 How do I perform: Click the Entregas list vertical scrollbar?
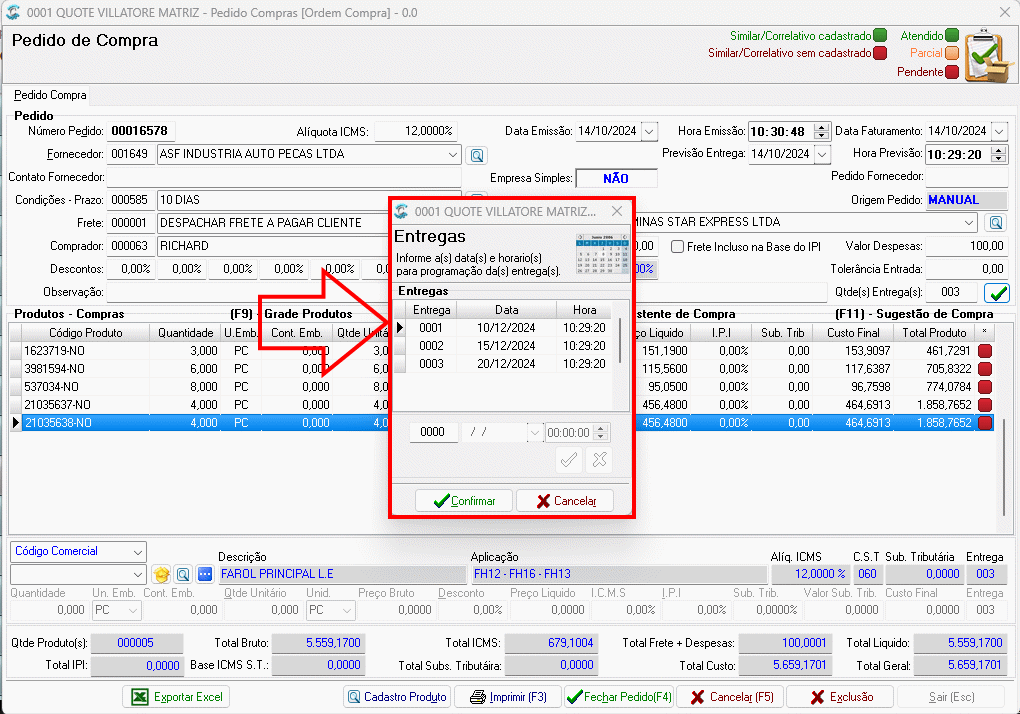(x=622, y=341)
